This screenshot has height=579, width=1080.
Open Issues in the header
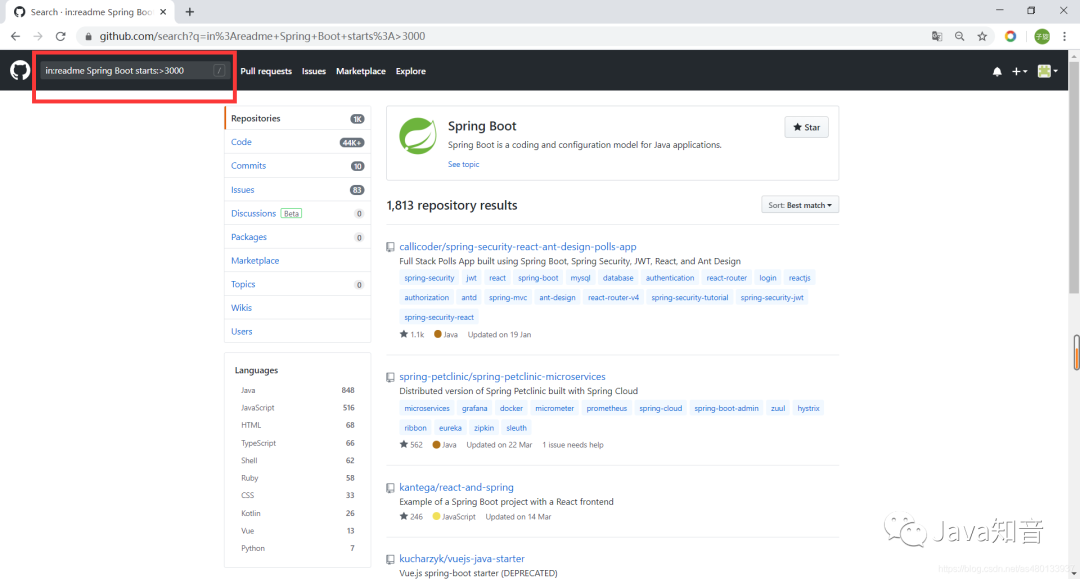pyautogui.click(x=313, y=72)
